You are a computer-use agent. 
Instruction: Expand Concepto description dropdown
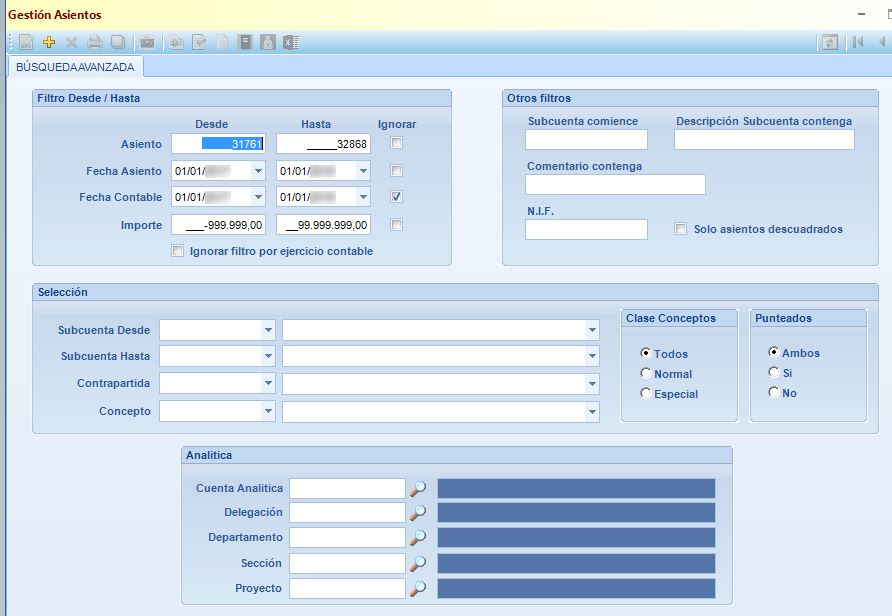tap(592, 411)
